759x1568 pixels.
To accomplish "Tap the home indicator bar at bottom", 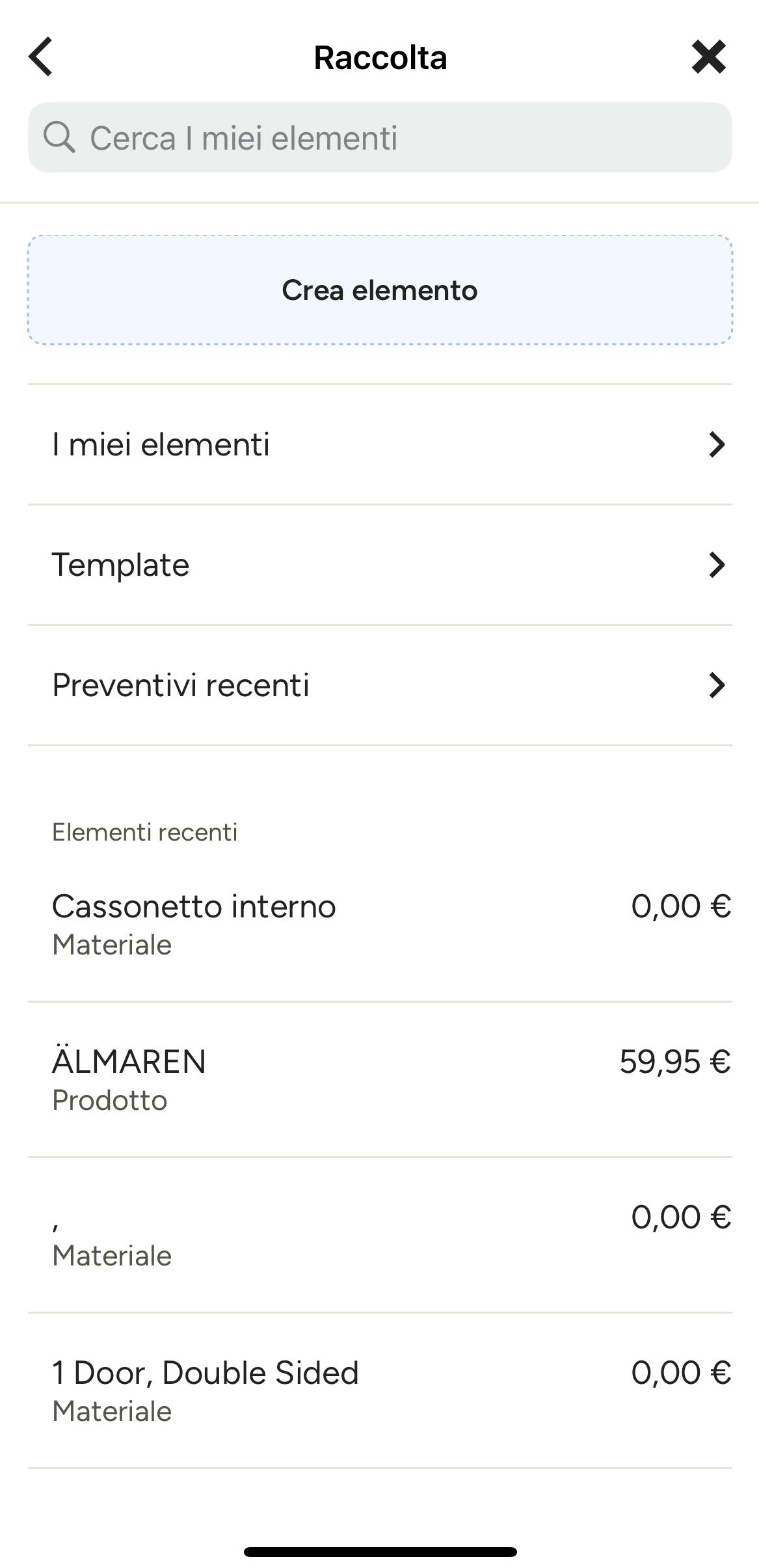I will pyautogui.click(x=380, y=1552).
